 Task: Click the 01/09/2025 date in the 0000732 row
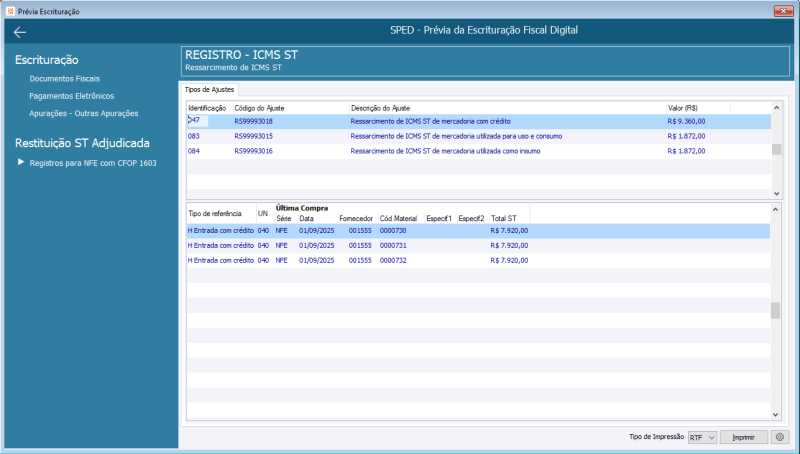pos(317,260)
